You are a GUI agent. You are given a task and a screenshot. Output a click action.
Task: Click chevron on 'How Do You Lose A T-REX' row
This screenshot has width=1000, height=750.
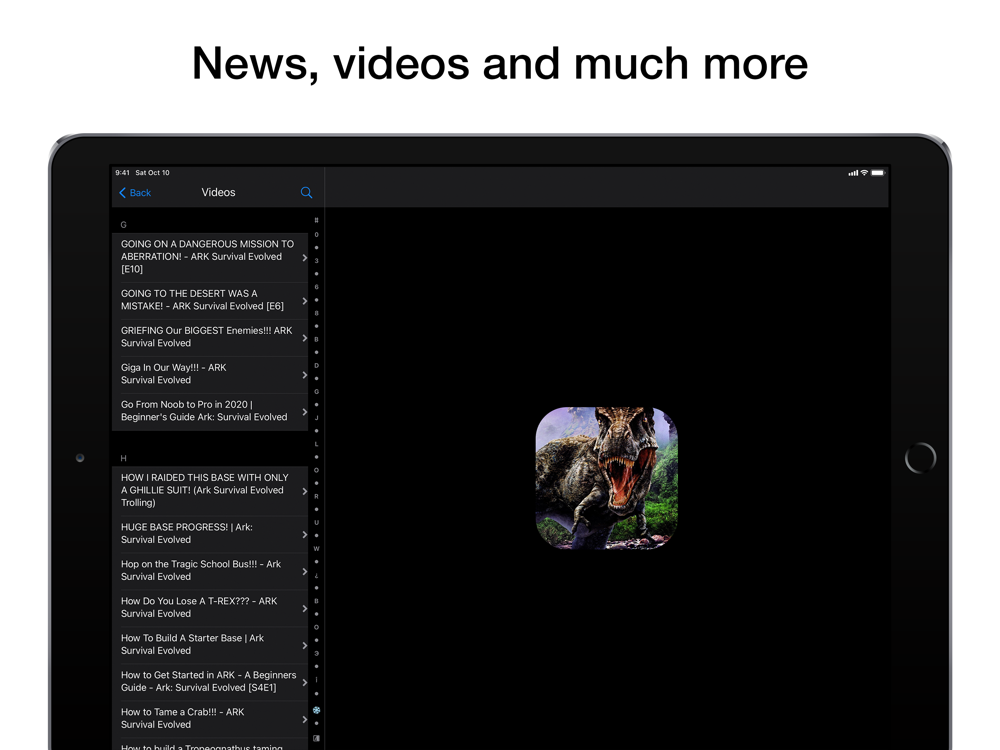304,608
